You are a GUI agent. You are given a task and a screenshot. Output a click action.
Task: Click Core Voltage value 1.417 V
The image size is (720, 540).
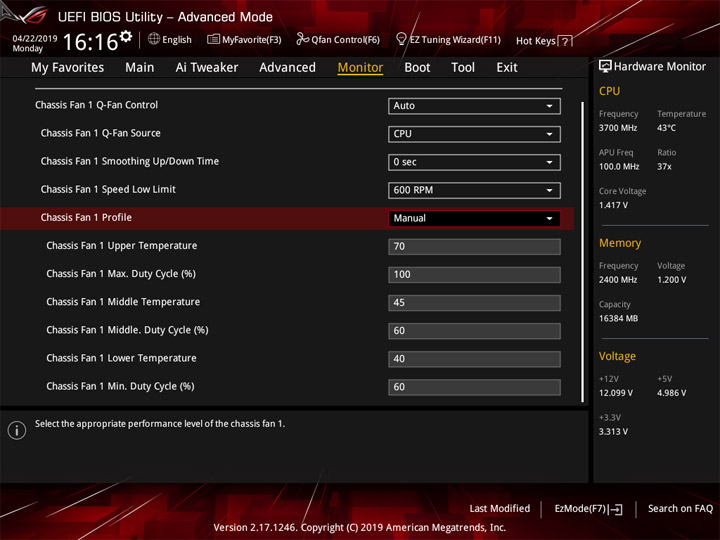coord(613,205)
